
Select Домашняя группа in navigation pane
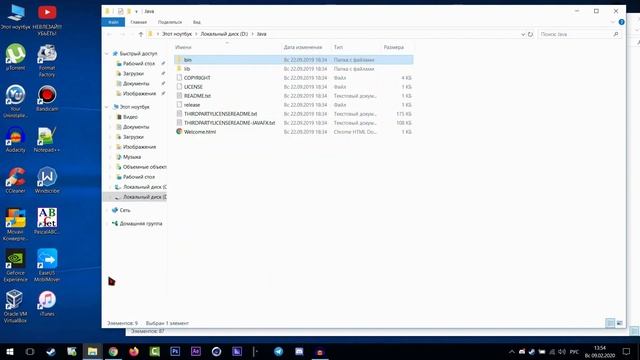140,223
